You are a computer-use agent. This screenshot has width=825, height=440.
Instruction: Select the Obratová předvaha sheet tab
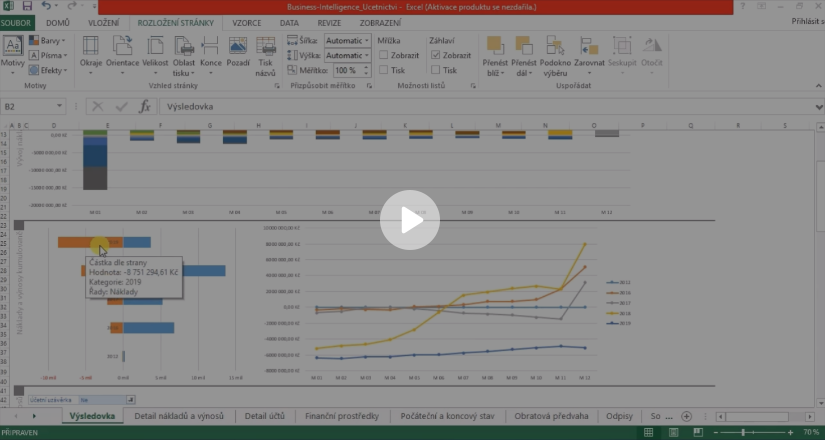tap(551, 416)
